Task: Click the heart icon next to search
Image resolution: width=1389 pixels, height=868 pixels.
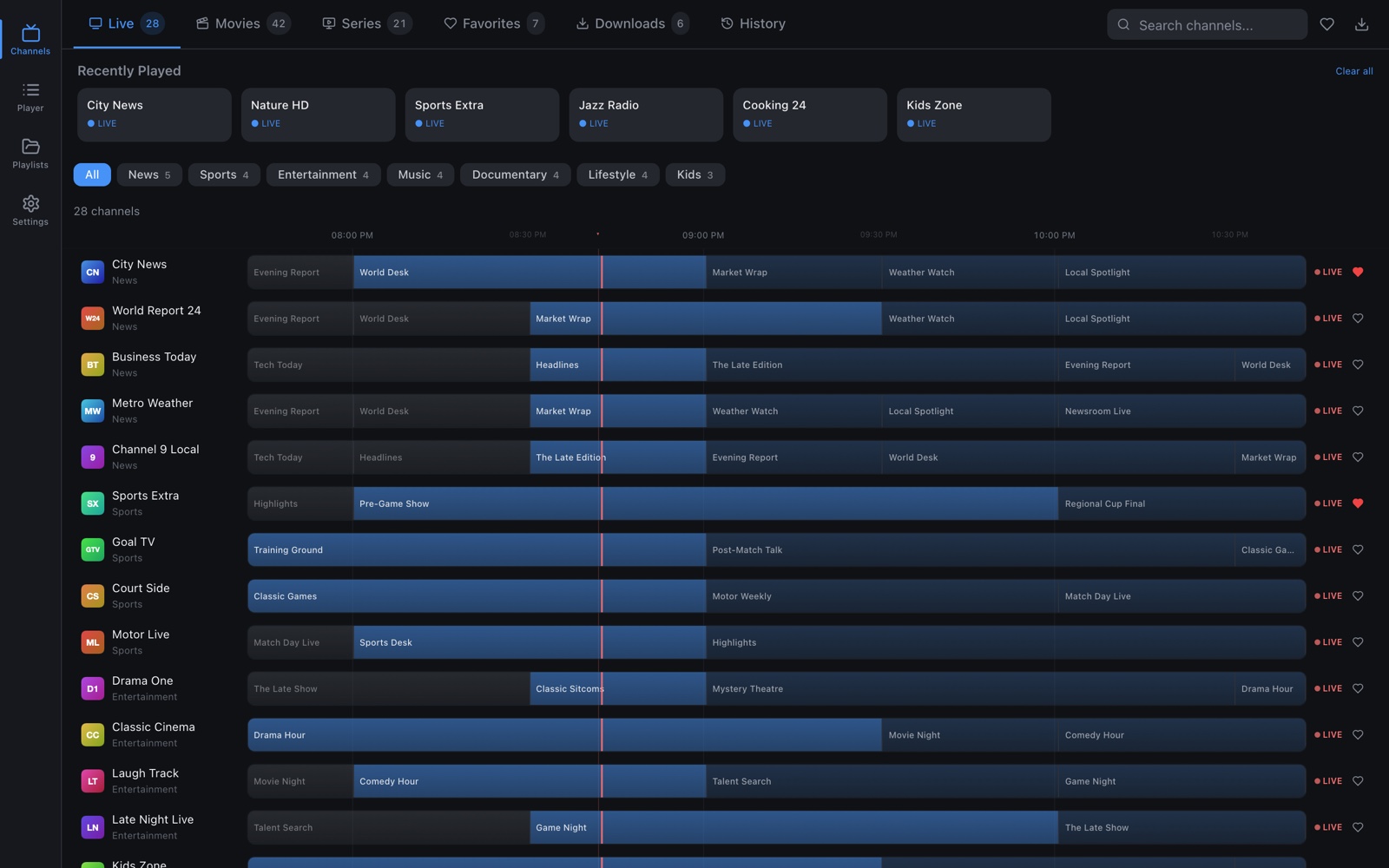Action: tap(1326, 24)
